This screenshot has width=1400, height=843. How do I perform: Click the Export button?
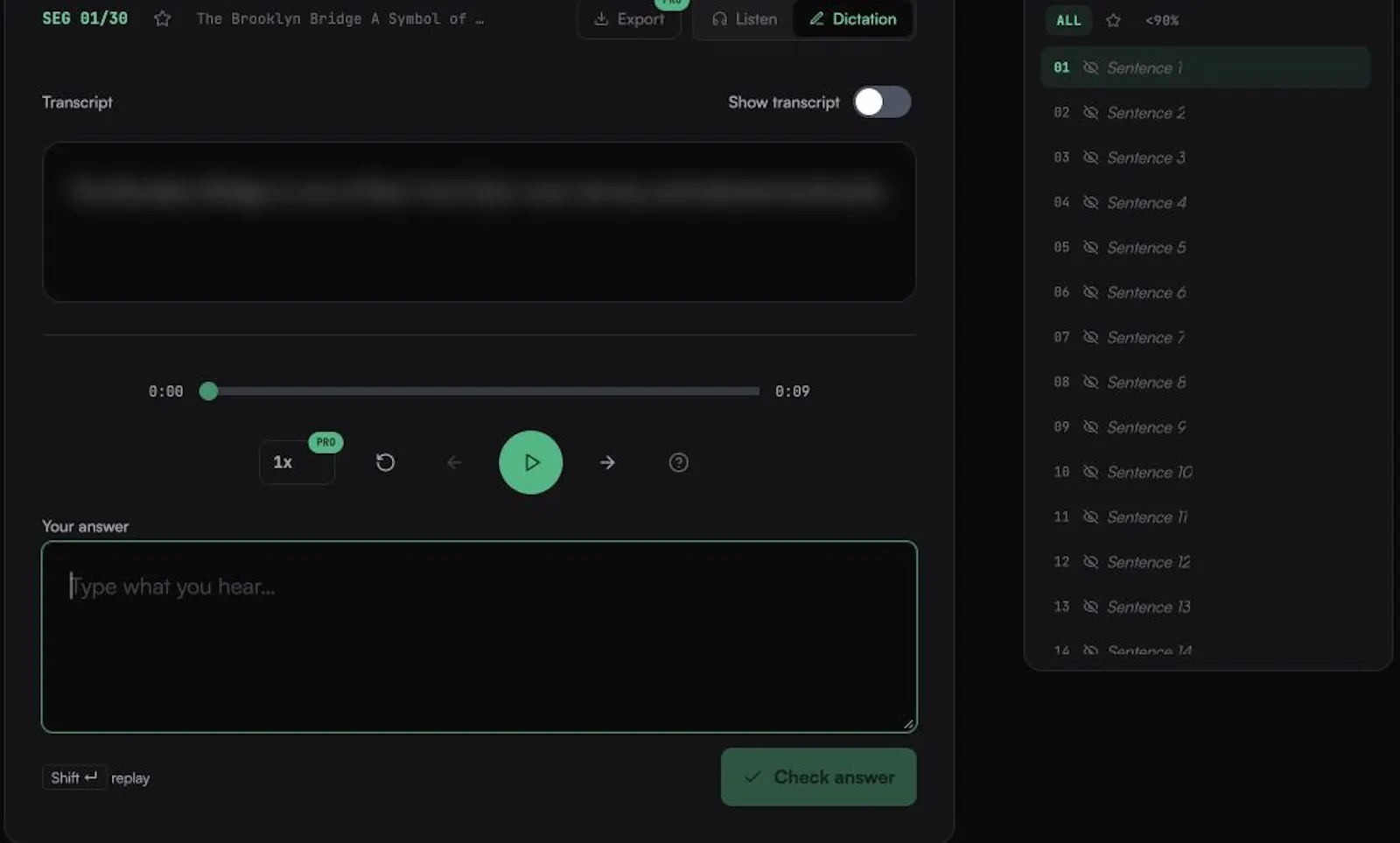(628, 18)
